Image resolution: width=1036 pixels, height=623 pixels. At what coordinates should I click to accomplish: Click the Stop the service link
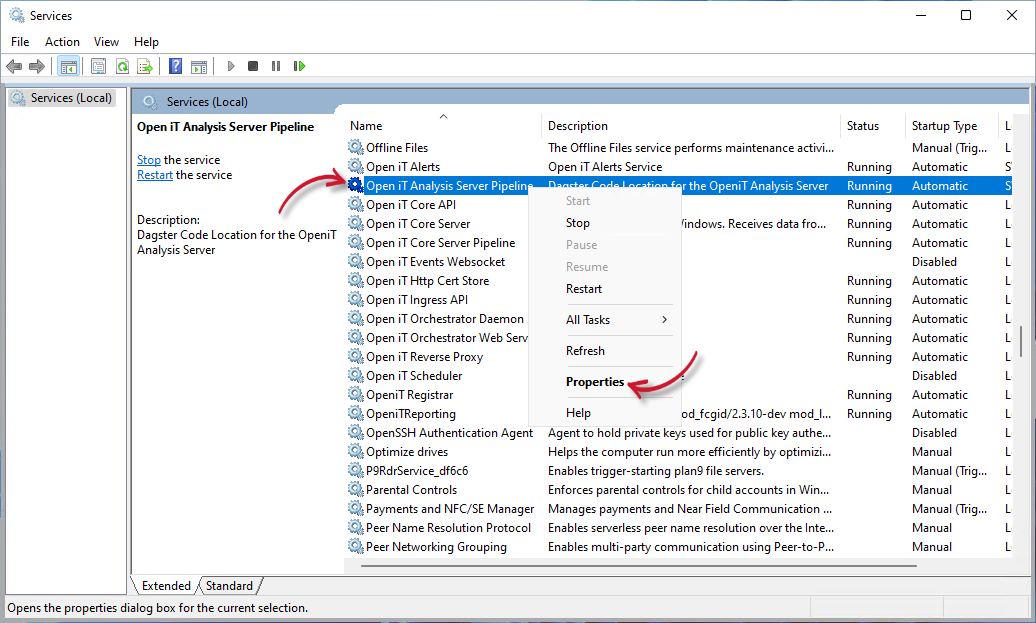(x=149, y=160)
